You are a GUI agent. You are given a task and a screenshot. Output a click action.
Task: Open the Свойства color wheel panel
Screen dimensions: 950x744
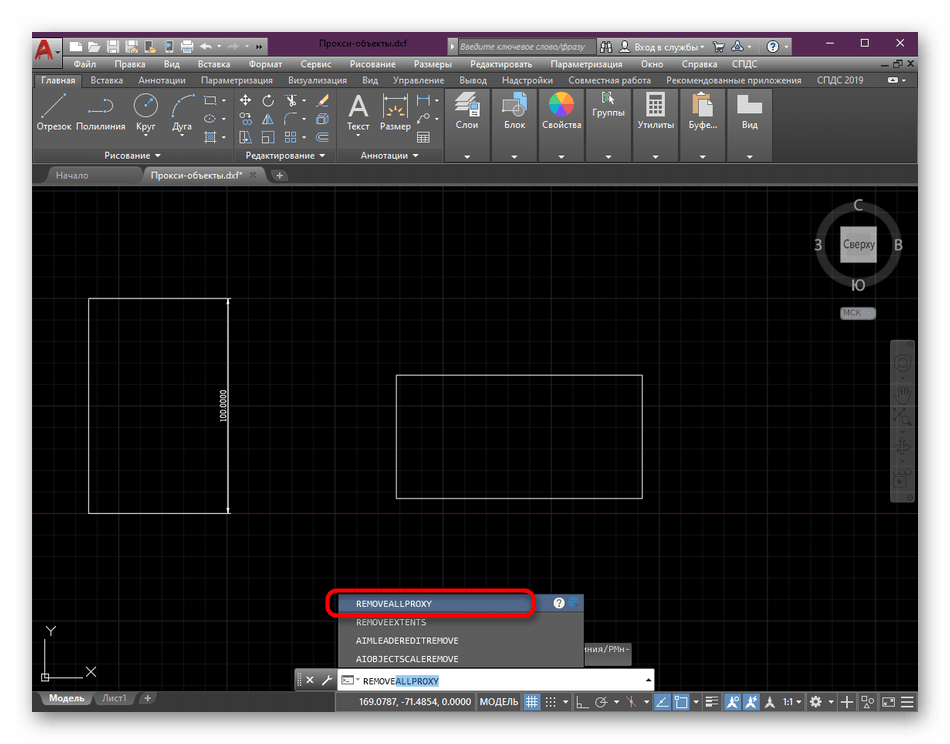pos(561,112)
